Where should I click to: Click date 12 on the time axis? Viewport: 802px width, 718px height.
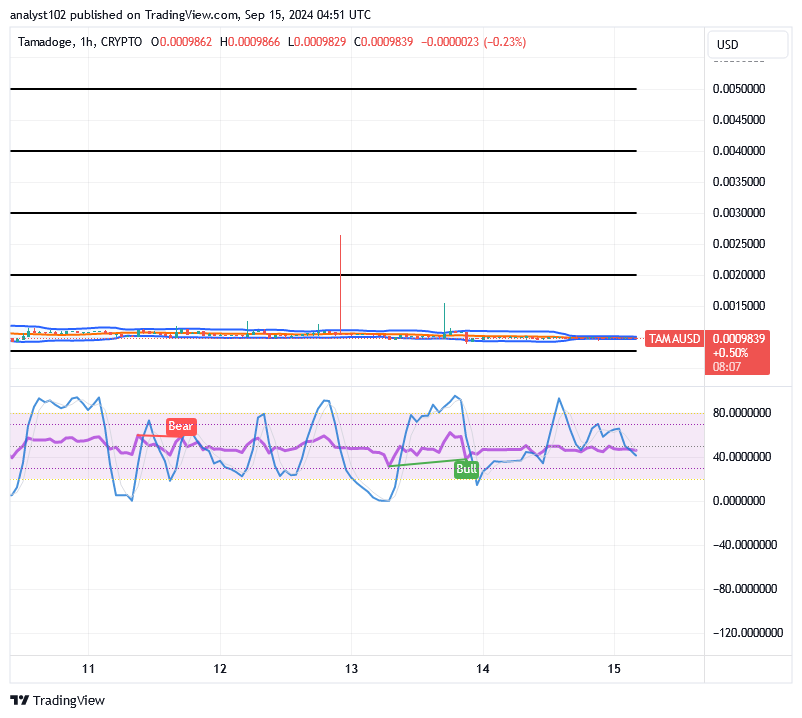click(x=220, y=668)
